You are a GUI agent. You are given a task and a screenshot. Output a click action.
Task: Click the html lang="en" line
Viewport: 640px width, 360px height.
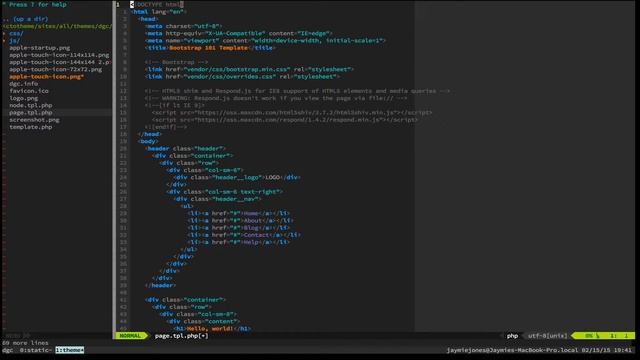click(158, 12)
